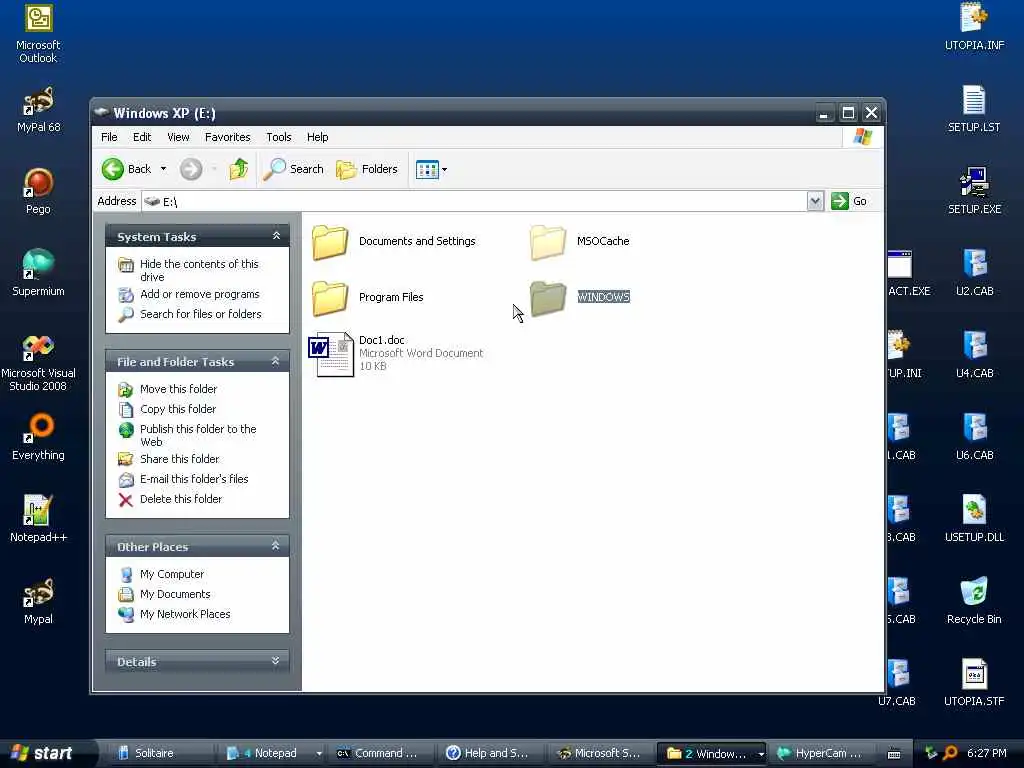Select the Mypal desktop shortcut
The width and height of the screenshot is (1024, 768).
tap(38, 601)
